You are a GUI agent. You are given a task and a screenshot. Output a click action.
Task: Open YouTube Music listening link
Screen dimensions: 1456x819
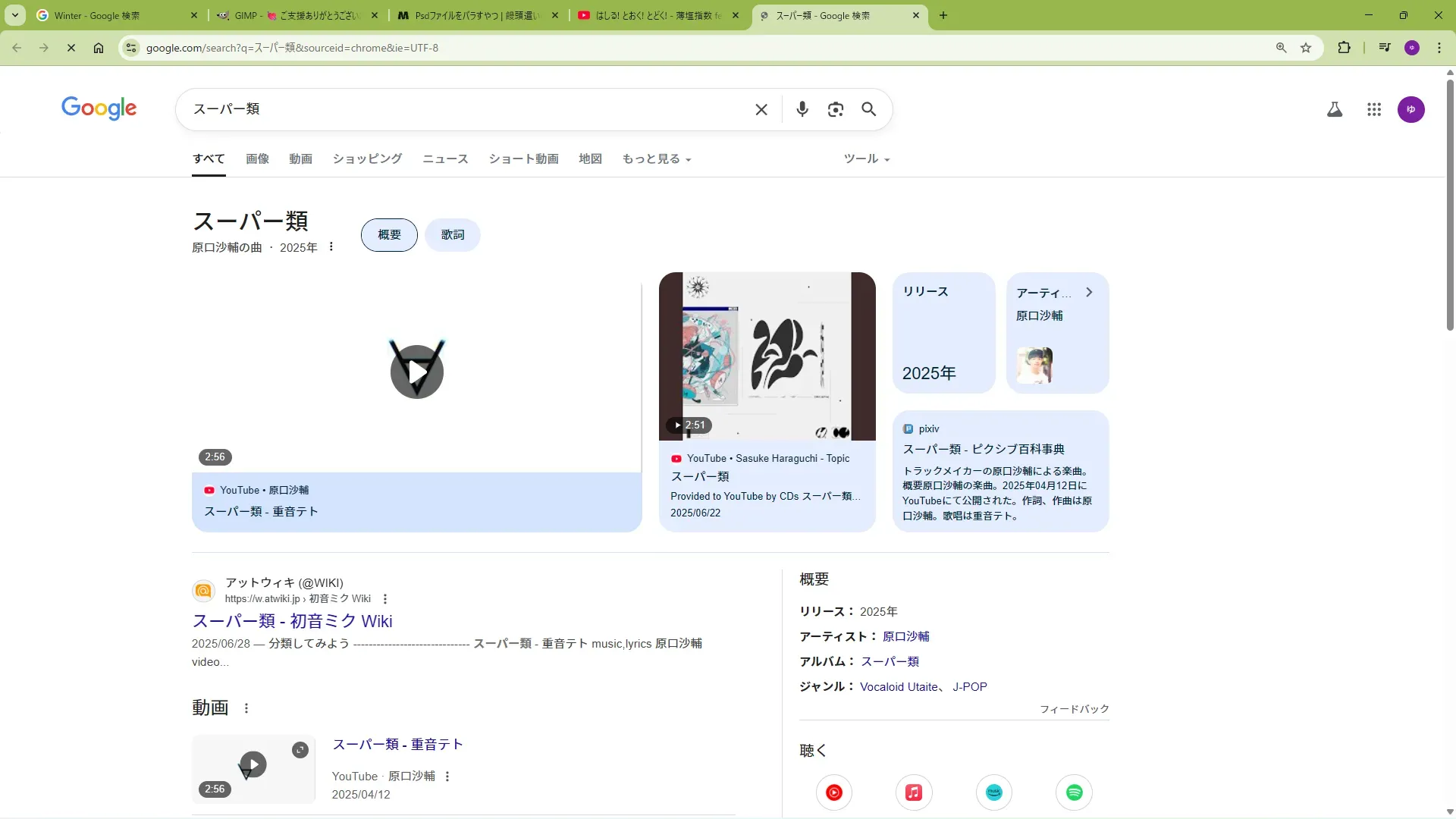[833, 792]
